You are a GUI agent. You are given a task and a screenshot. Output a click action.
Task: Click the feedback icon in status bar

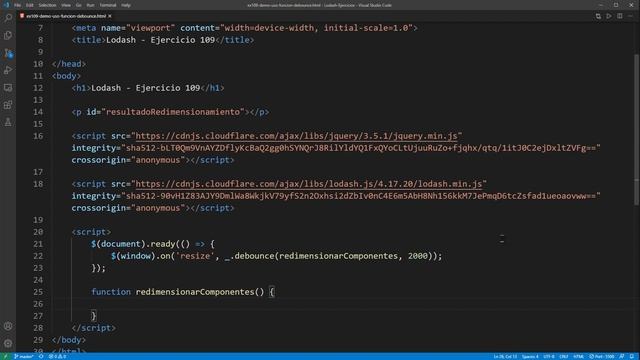622,356
